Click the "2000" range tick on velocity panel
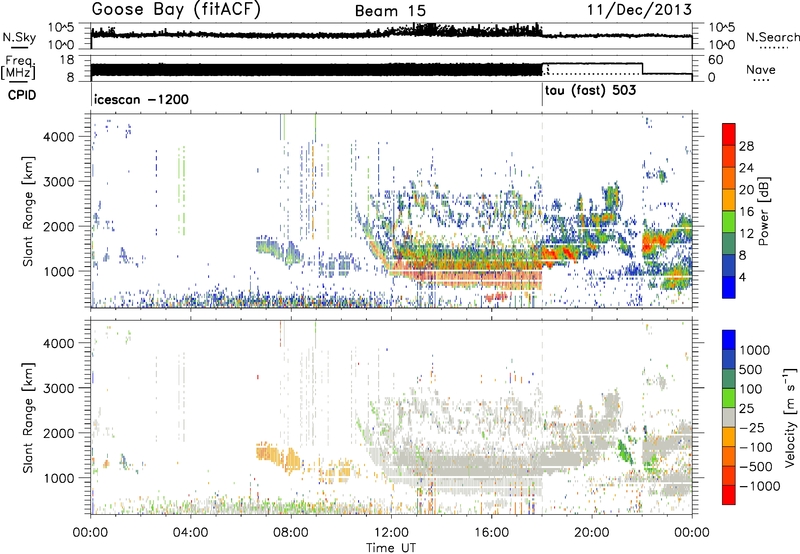Screen dimensions: 800x554 pos(59,433)
